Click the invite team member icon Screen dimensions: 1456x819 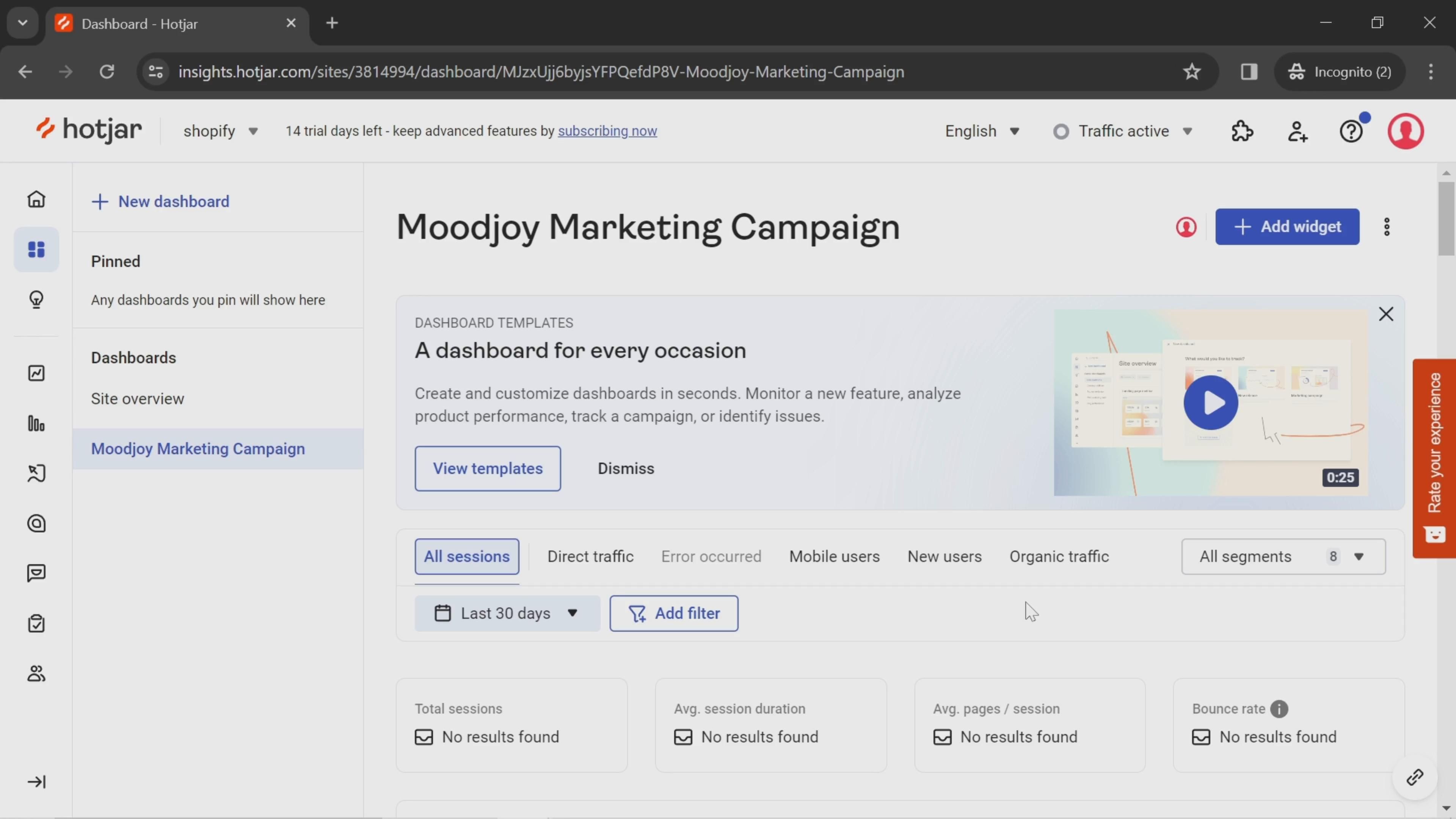click(x=1297, y=131)
